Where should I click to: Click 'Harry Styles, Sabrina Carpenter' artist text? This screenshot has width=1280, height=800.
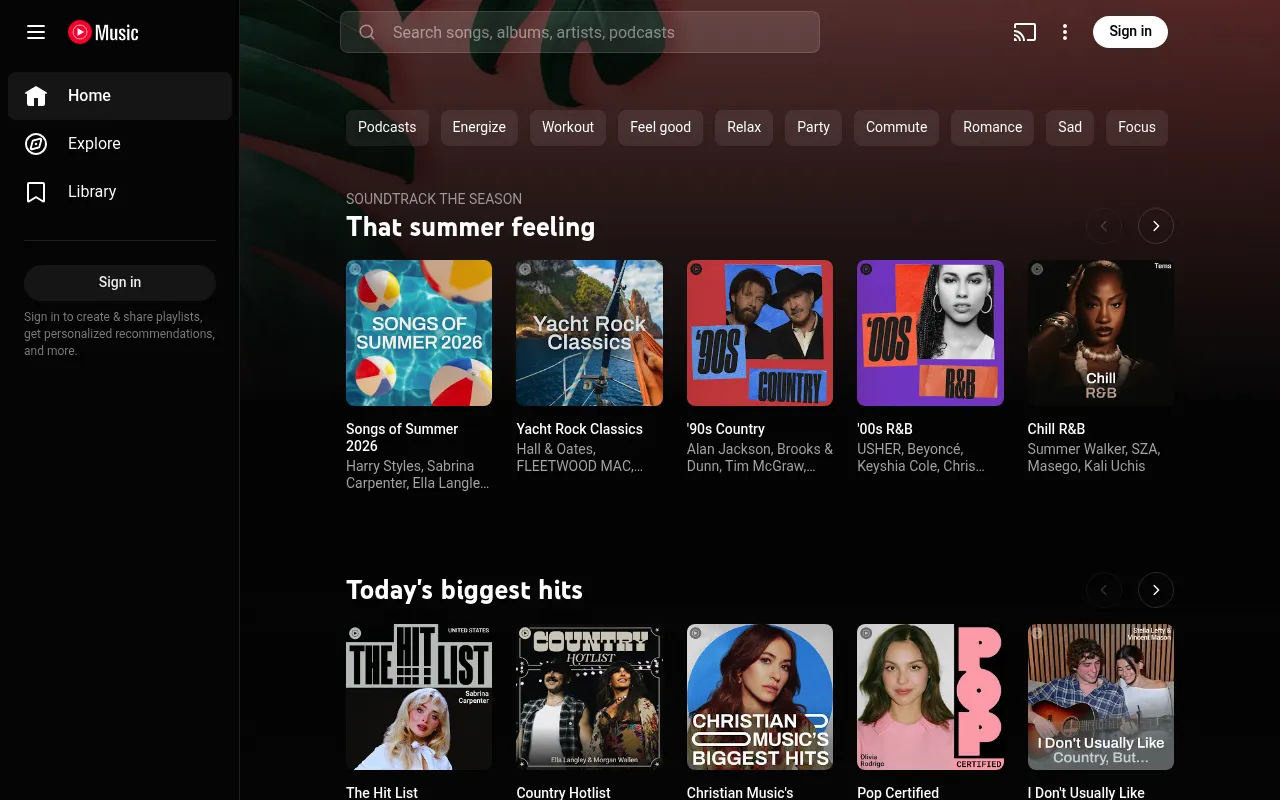(418, 475)
